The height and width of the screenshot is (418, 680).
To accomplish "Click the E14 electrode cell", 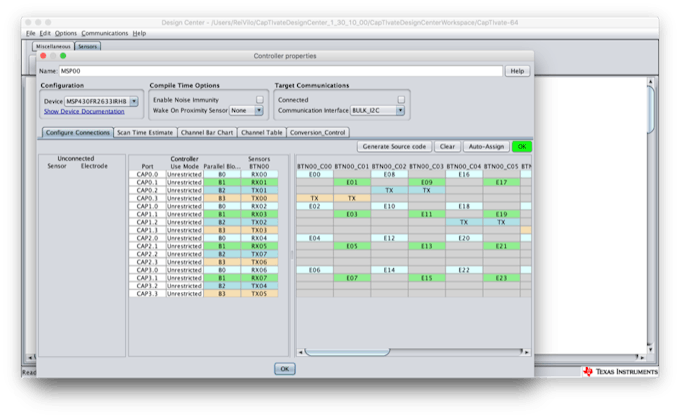I will click(x=389, y=270).
